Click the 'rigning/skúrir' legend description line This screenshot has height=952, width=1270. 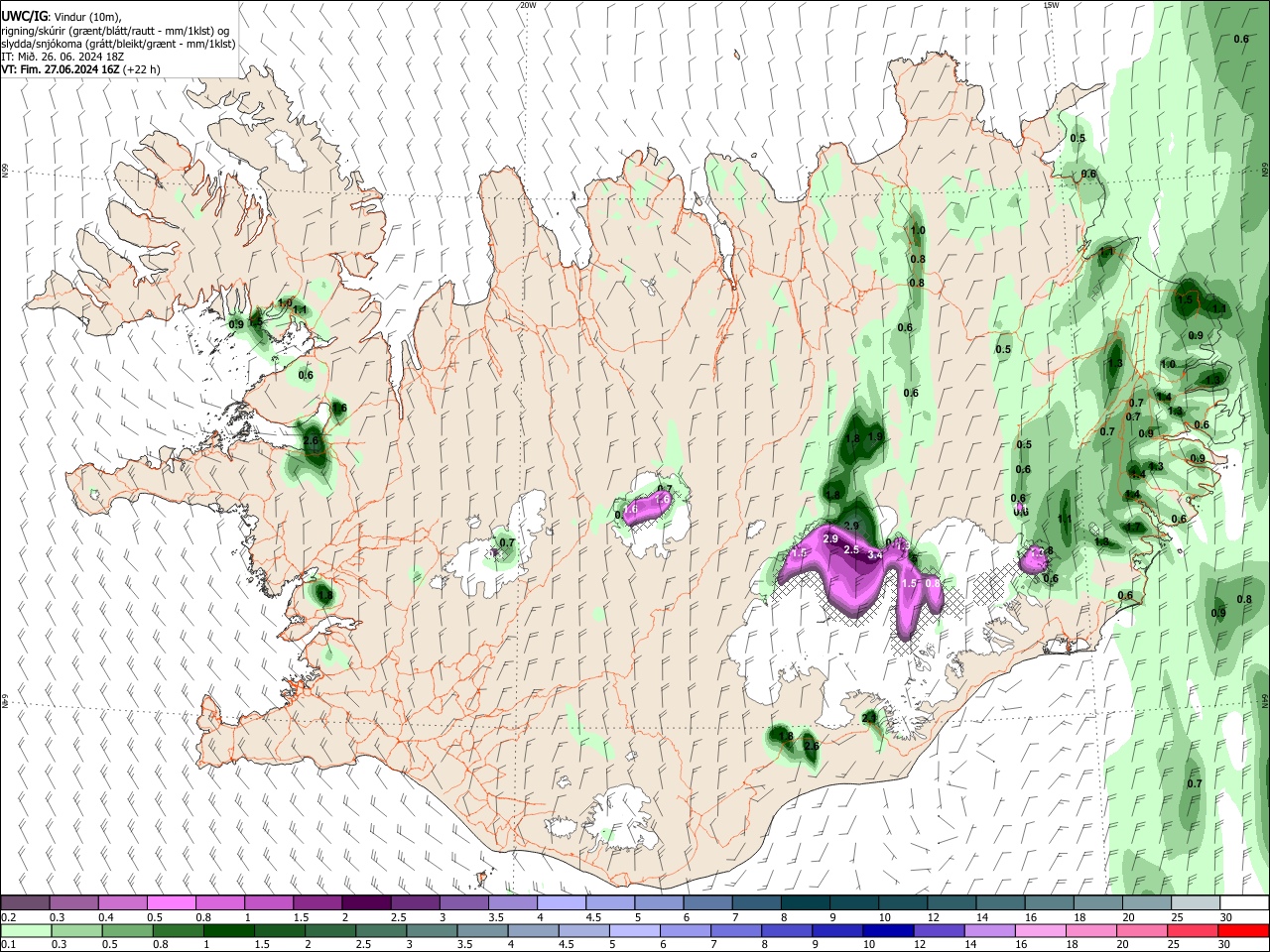(x=115, y=30)
